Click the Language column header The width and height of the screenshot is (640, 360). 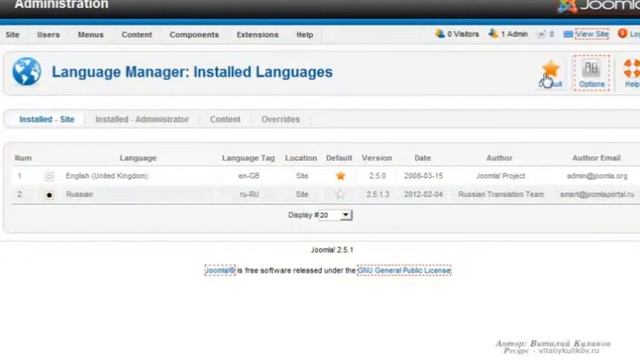138,158
